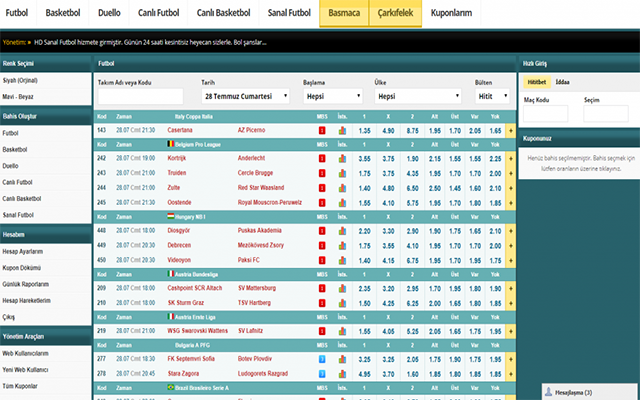Expand more bets plus for Oostende match
Screen dimensions: 640x400
pyautogui.click(x=511, y=201)
